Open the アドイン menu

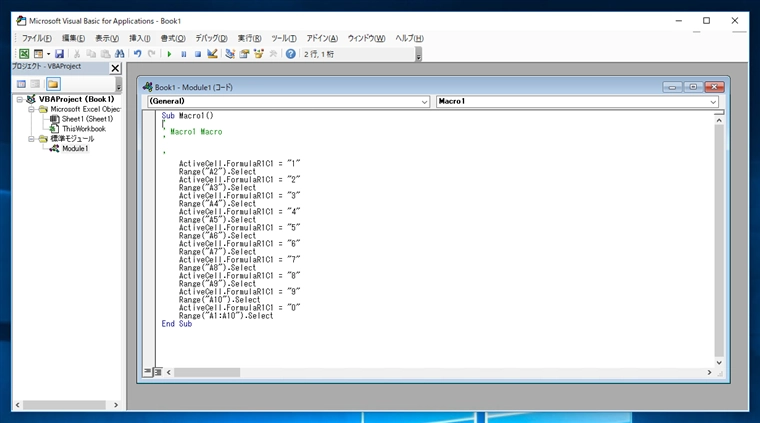click(322, 38)
